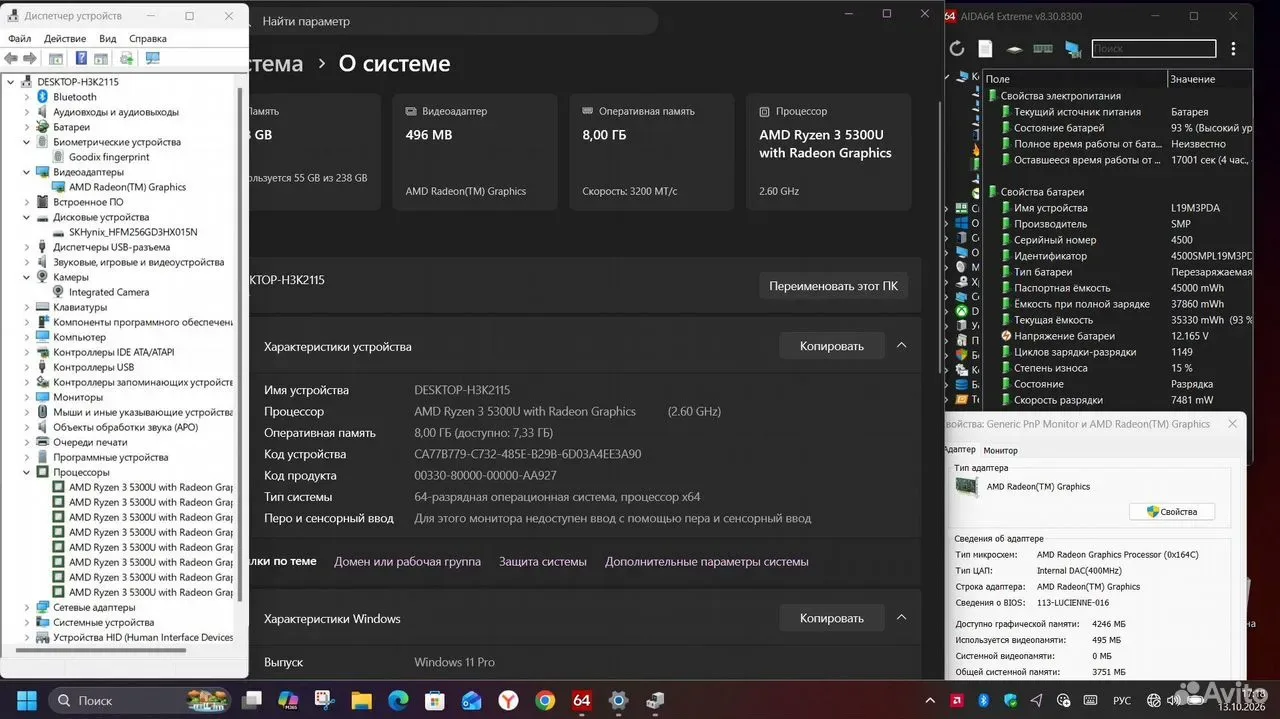This screenshot has height=719, width=1280.
Task: Open File Explorer from taskbar
Action: point(361,700)
